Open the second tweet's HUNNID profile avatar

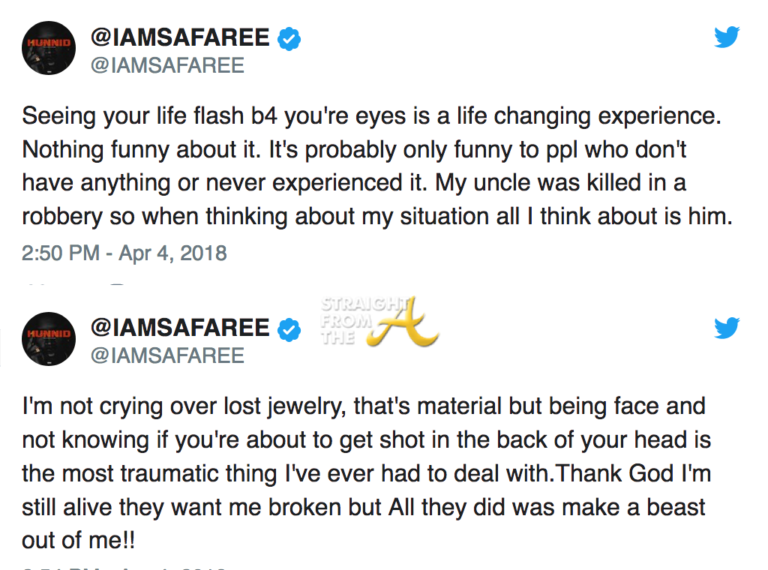(47, 339)
